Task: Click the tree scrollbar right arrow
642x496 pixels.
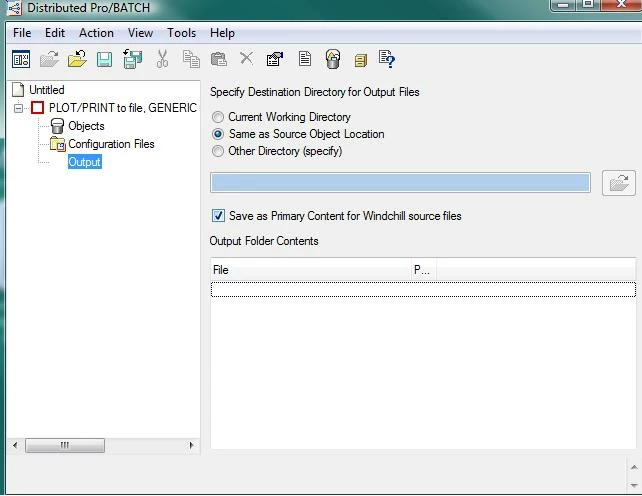Action: click(191, 445)
